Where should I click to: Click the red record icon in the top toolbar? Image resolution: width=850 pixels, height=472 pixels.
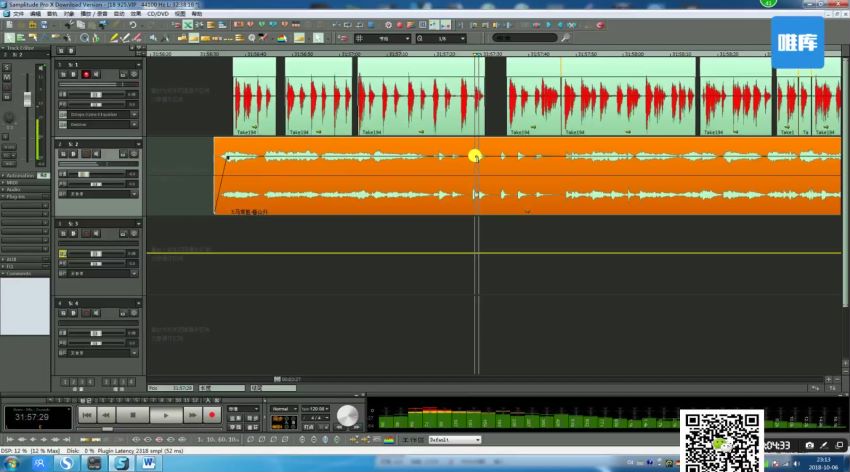400,25
